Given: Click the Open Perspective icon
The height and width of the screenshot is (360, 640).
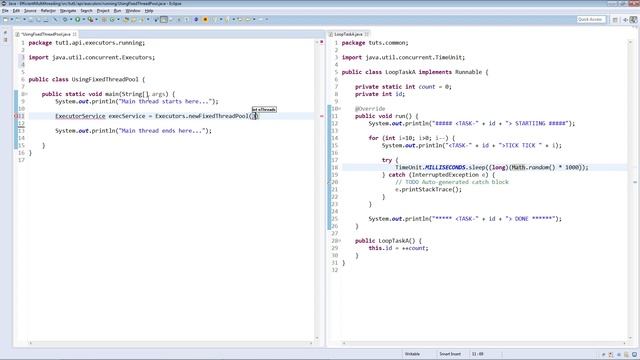Looking at the screenshot, I should [x=615, y=20].
